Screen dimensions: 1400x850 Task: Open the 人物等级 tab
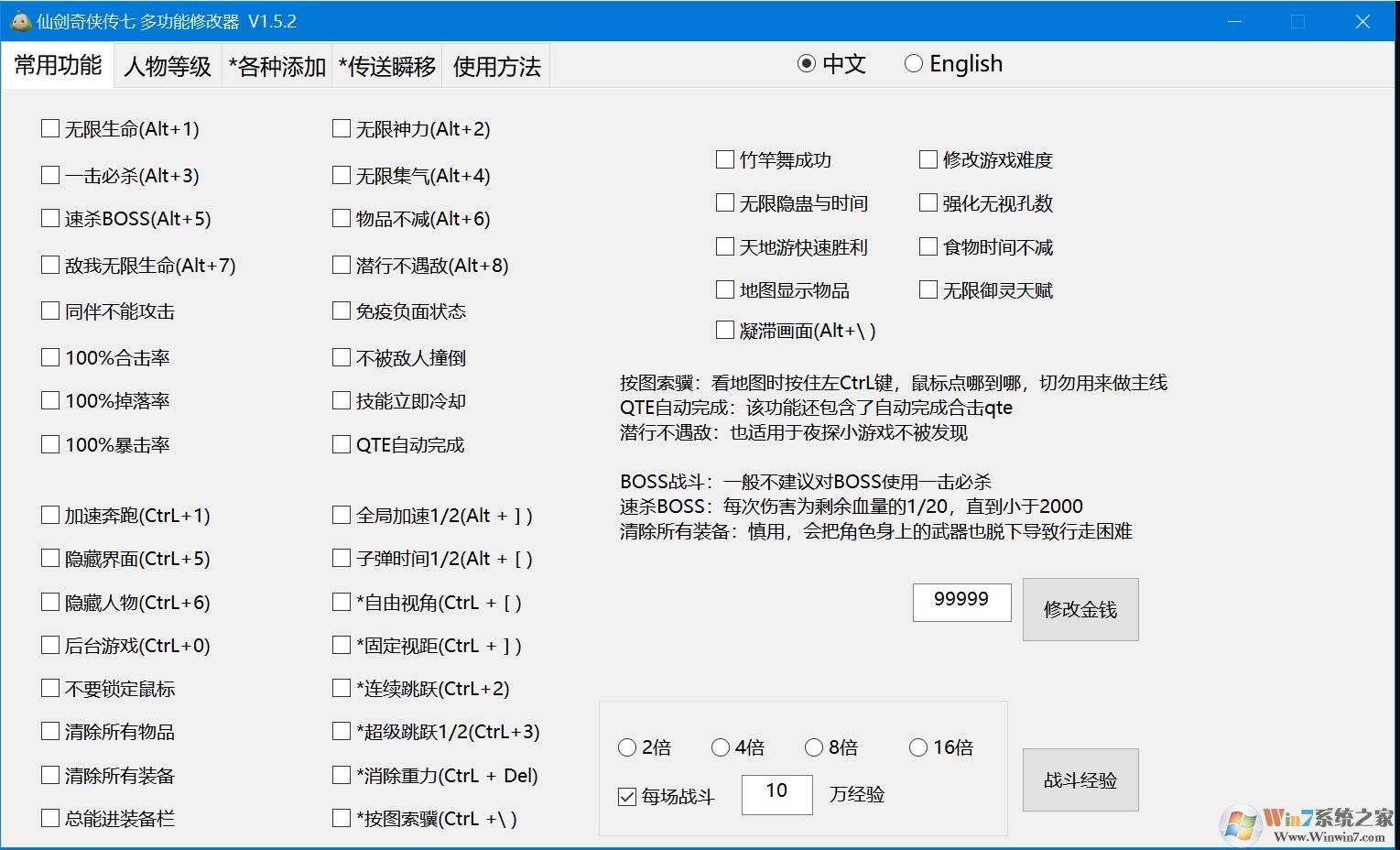(x=166, y=65)
